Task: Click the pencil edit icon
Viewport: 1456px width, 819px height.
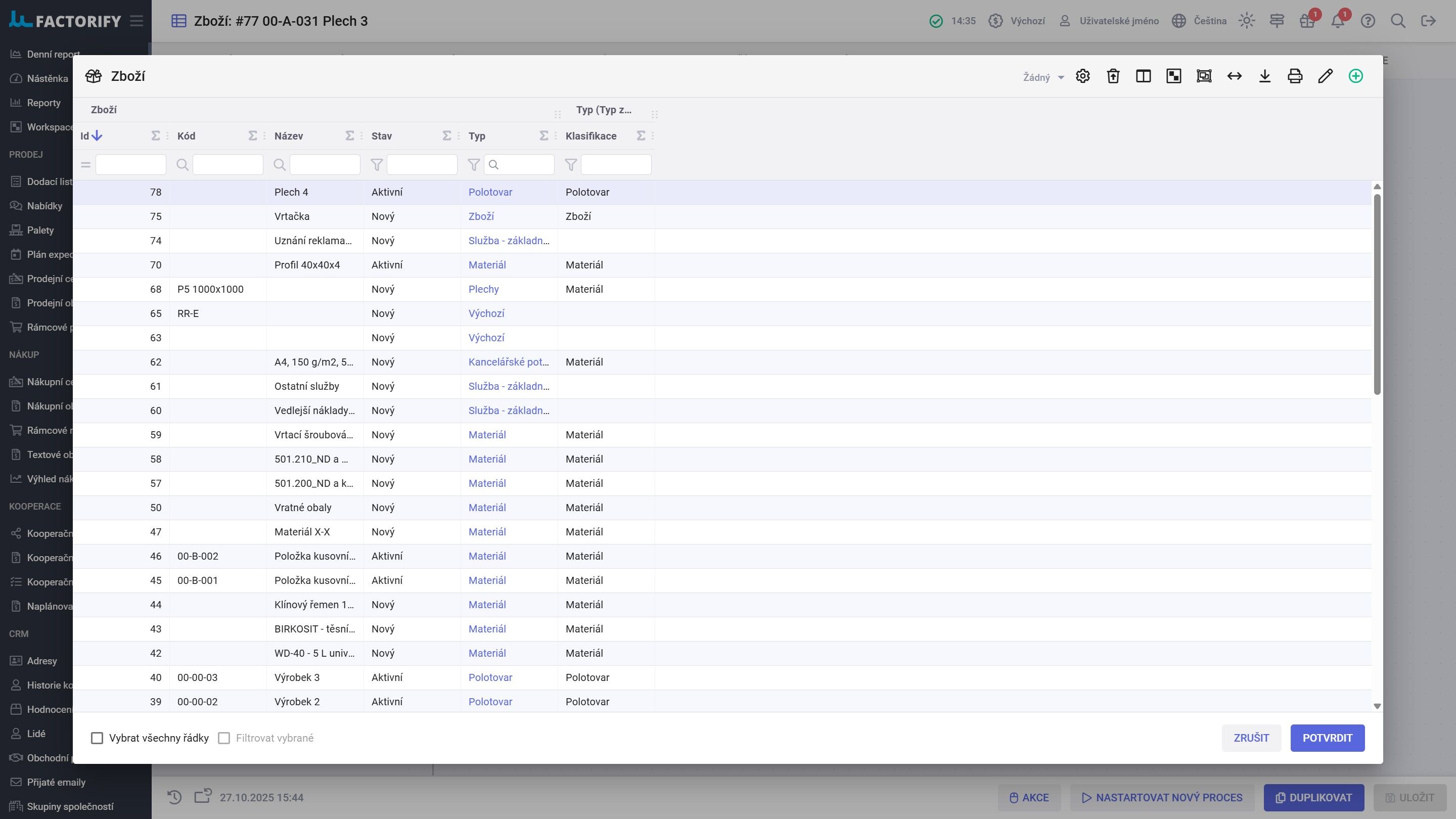Action: [1326, 76]
